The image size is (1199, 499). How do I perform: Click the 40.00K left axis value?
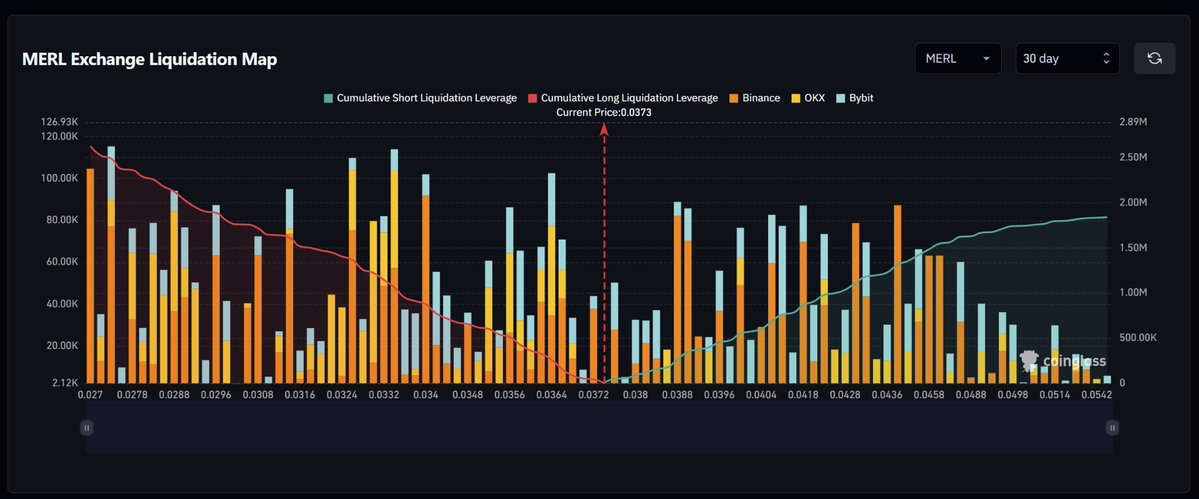pos(63,304)
